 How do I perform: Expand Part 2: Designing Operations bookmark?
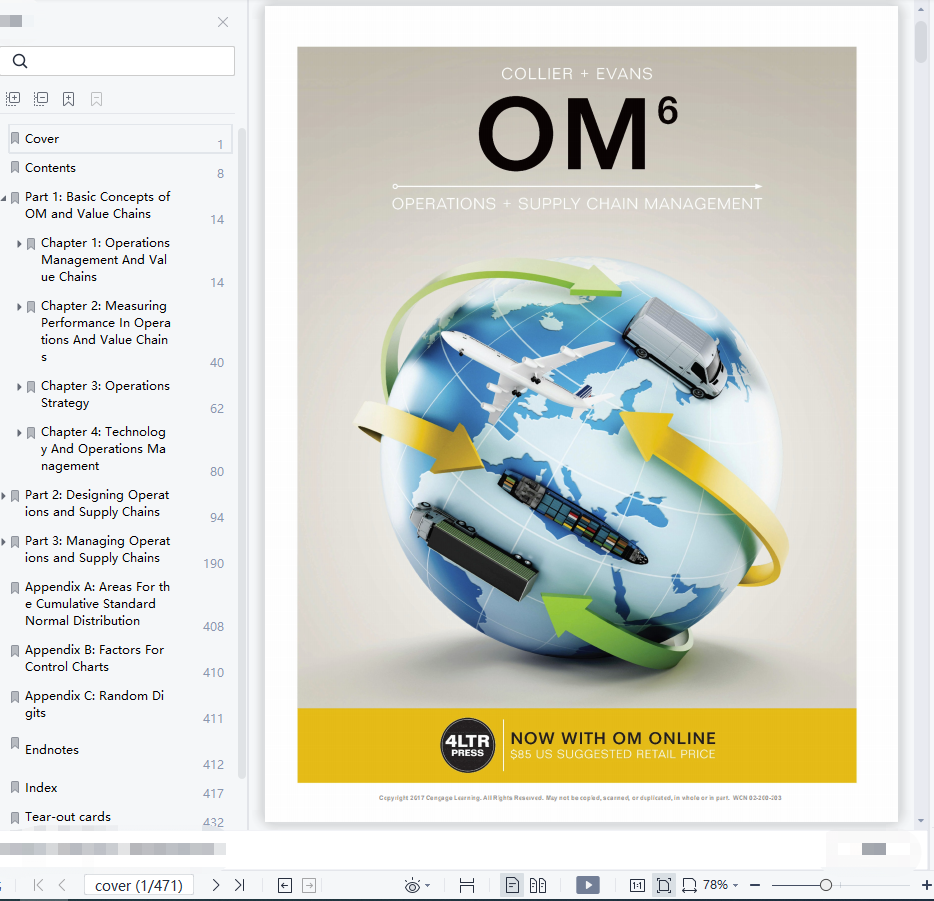[x=4, y=496]
